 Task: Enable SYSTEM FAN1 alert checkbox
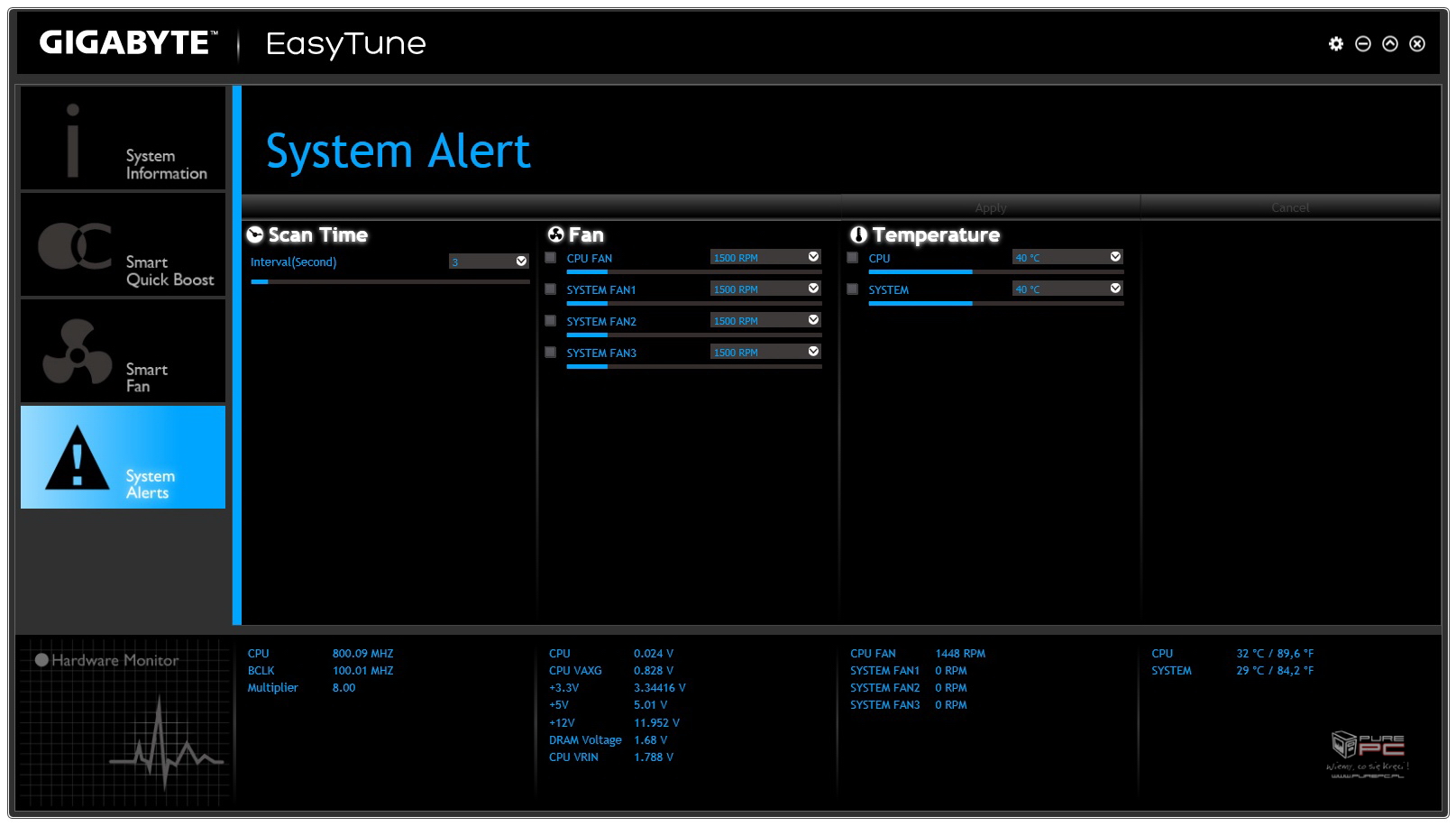(551, 289)
